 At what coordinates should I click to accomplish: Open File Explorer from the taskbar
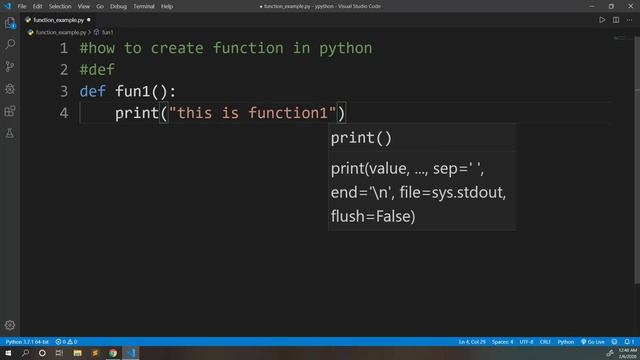tap(78, 353)
